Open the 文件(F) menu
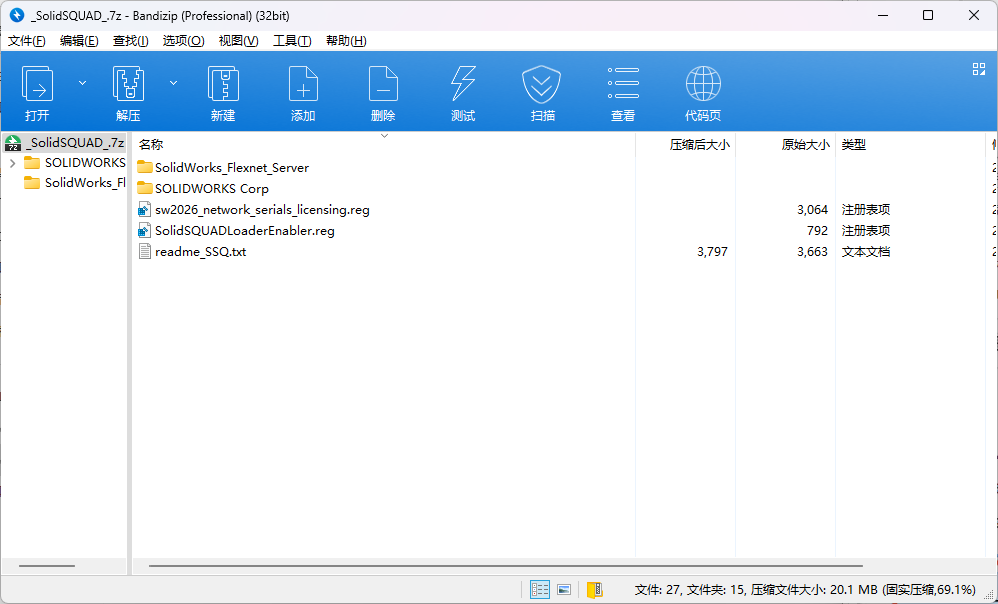998x604 pixels. coord(27,41)
